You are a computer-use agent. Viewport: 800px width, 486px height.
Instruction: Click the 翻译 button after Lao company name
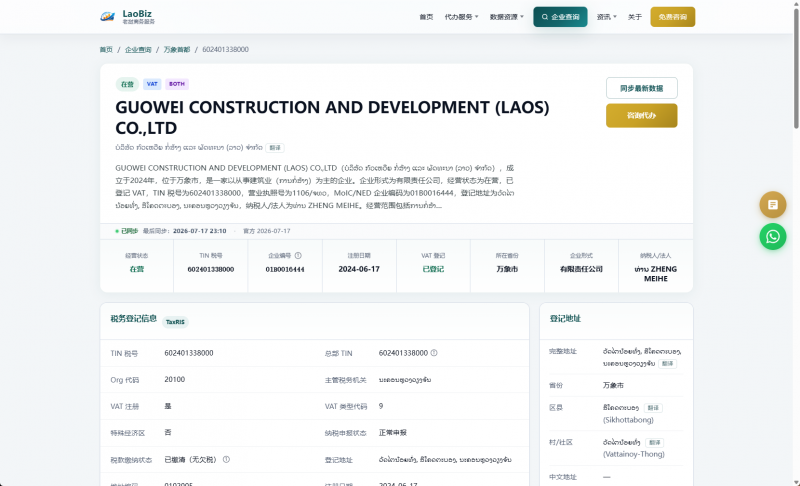[275, 148]
